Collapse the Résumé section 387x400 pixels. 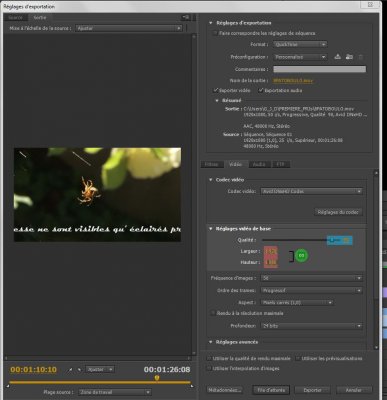[x=217, y=100]
